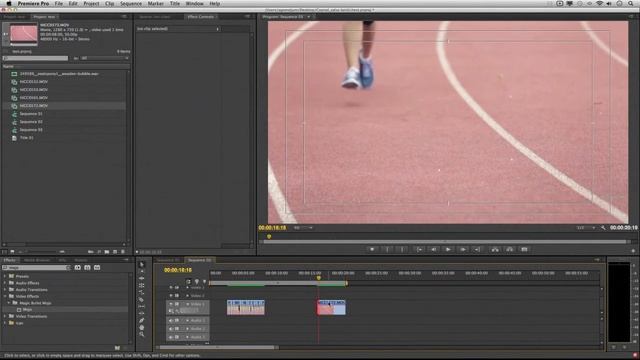Image resolution: width=640 pixels, height=360 pixels.
Task: Open Program monitor settings wrench
Action: pyautogui.click(x=603, y=228)
